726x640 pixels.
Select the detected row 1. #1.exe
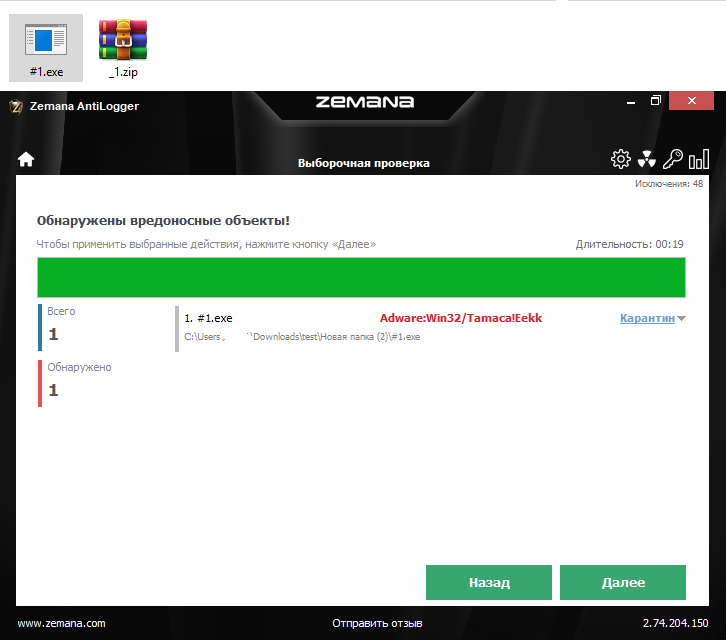tap(431, 327)
